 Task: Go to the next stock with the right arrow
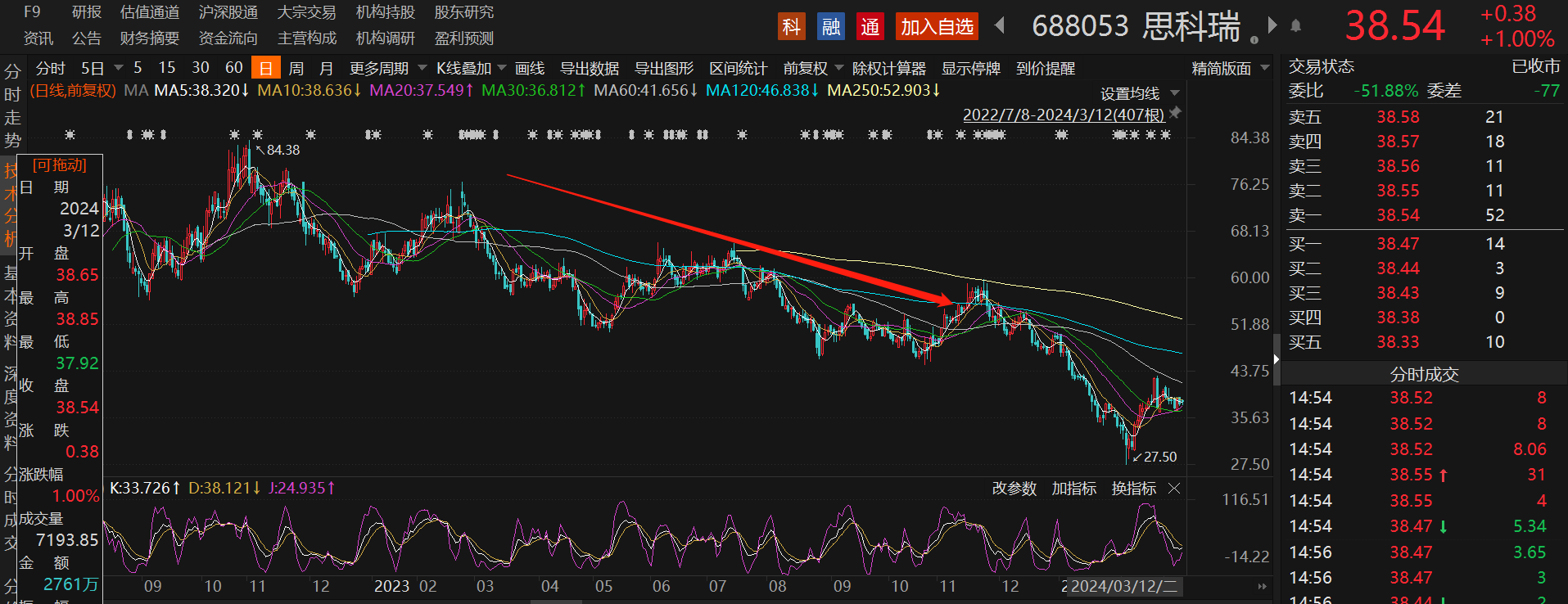pos(1272,25)
